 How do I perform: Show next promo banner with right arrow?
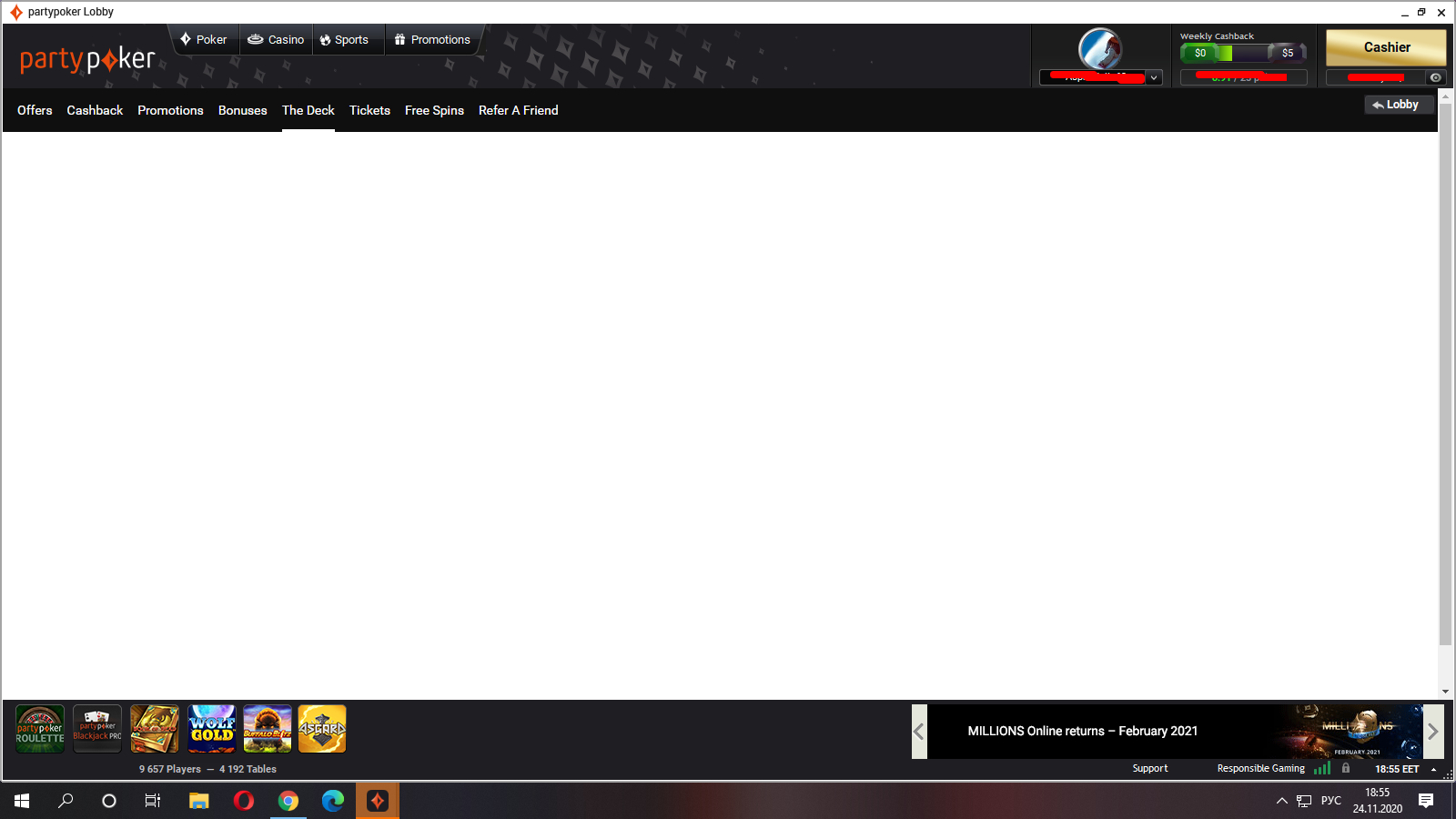click(x=1433, y=731)
